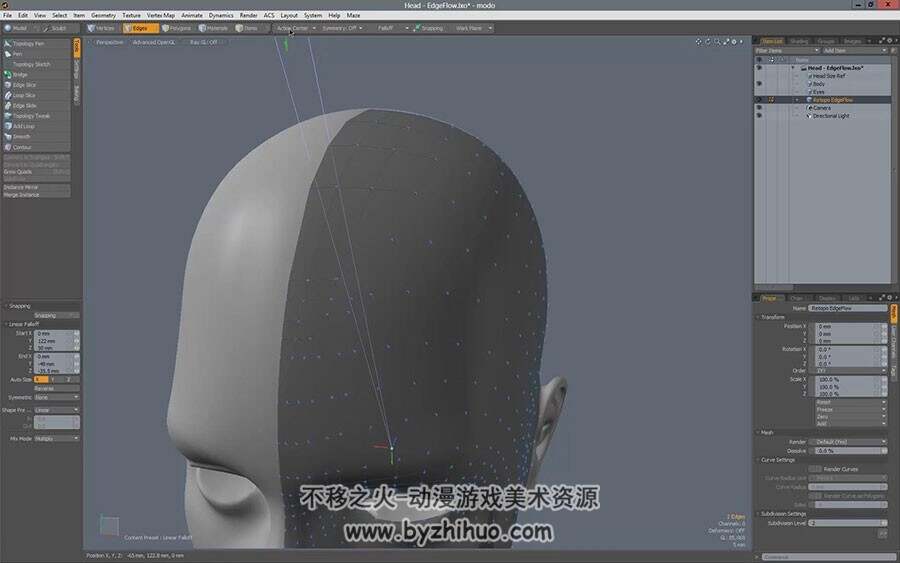900x563 pixels.
Task: Click the Grow Quads button
Action: coord(36,172)
